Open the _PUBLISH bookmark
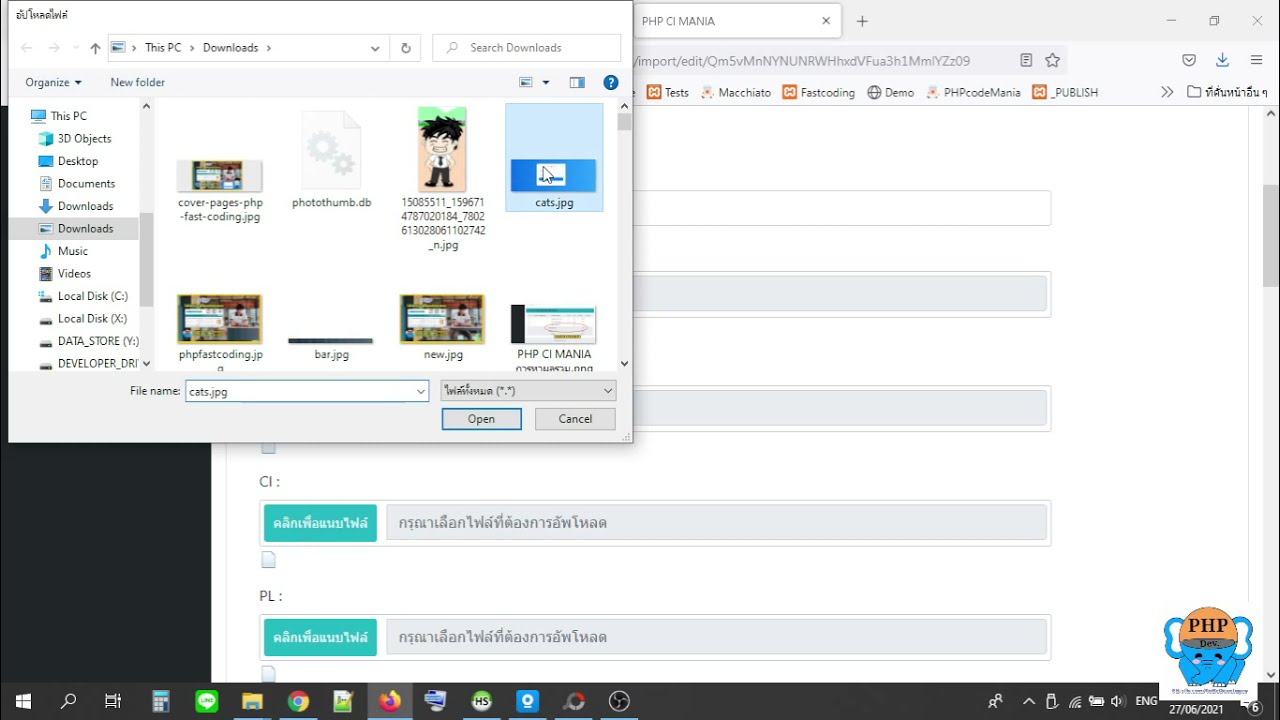Viewport: 1280px width, 720px height. click(x=1065, y=92)
